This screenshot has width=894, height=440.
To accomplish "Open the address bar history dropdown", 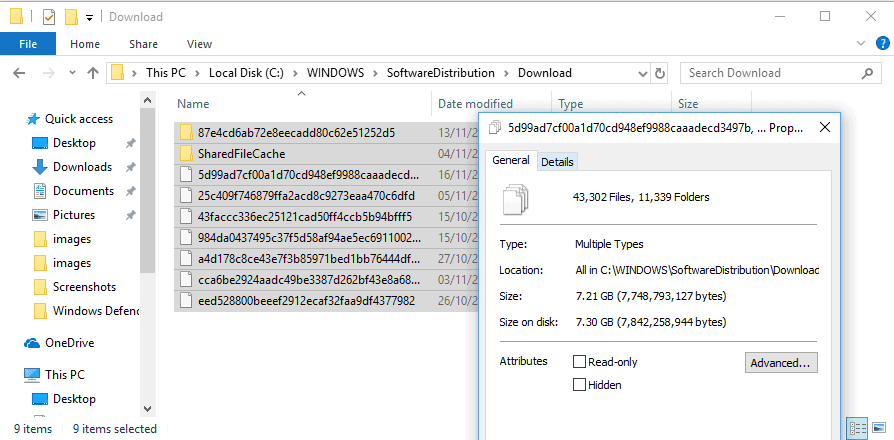I will click(643, 73).
